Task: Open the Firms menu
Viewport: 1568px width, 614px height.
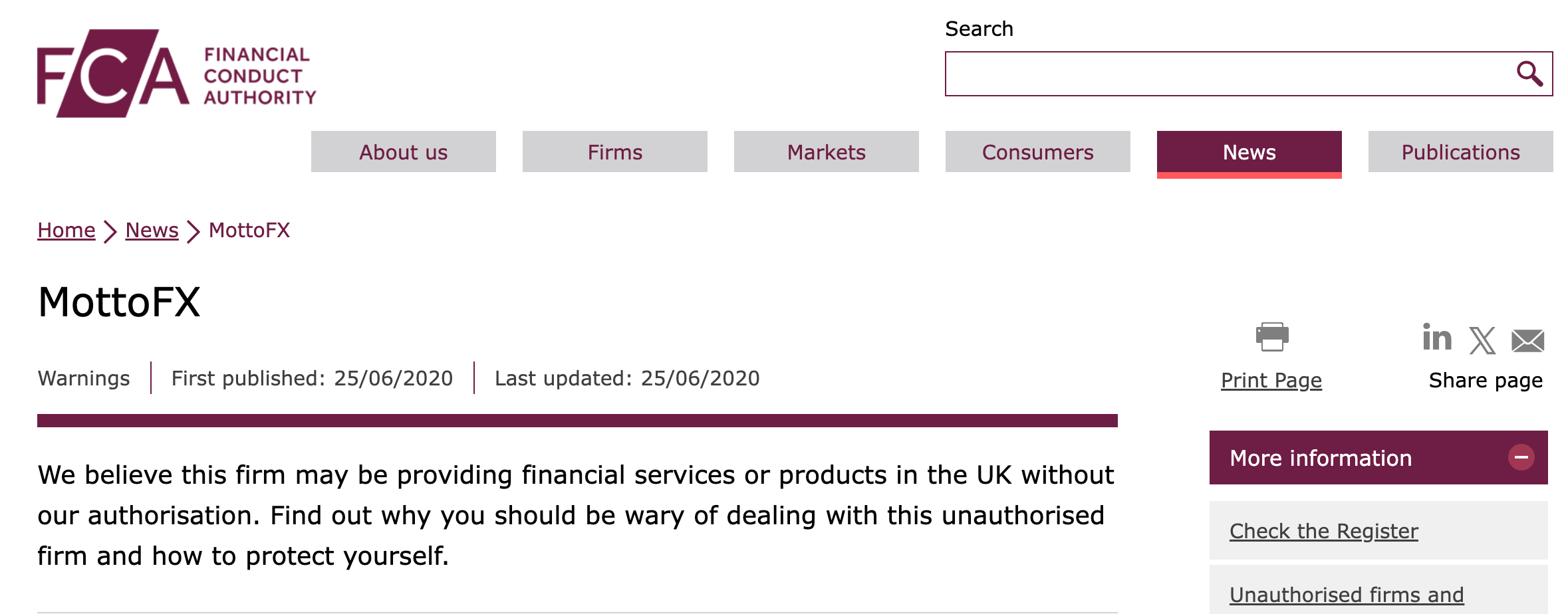Action: [614, 152]
